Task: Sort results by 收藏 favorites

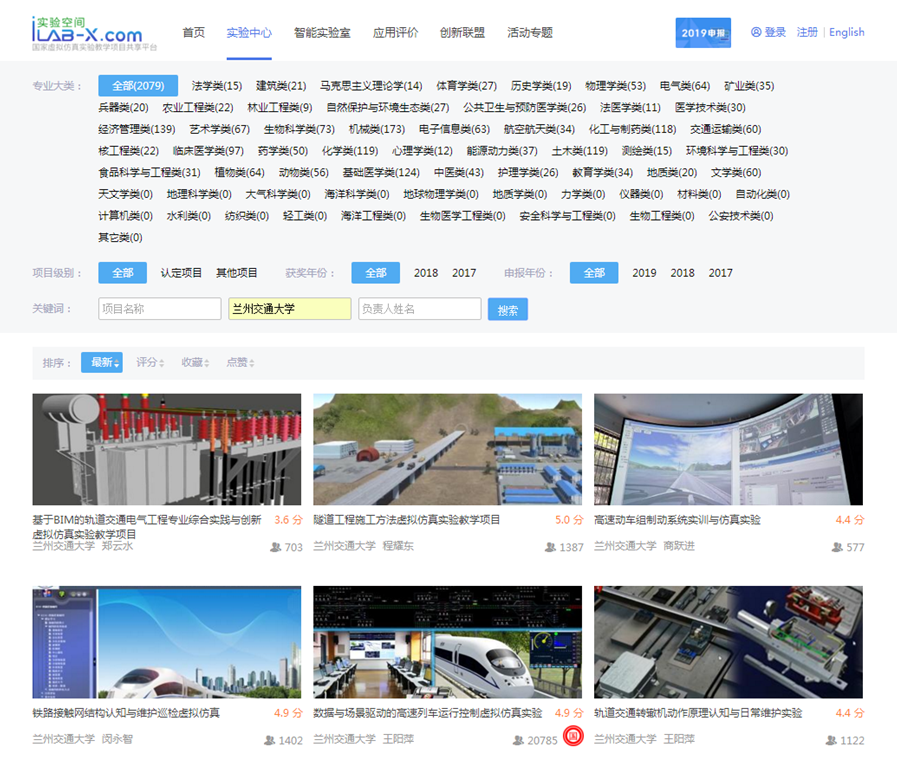Action: [x=194, y=362]
